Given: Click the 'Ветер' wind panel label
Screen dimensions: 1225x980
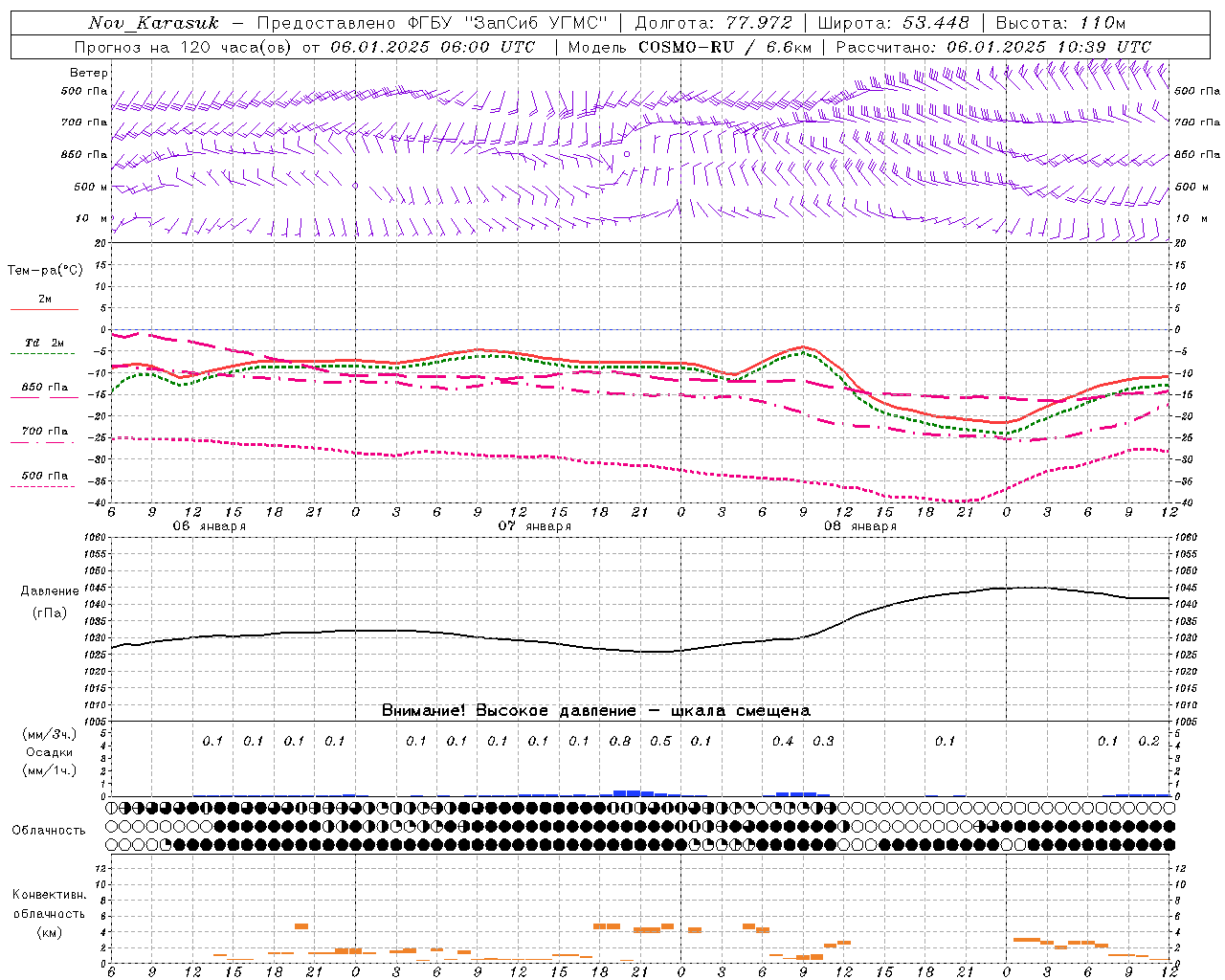Looking at the screenshot, I should [x=89, y=73].
